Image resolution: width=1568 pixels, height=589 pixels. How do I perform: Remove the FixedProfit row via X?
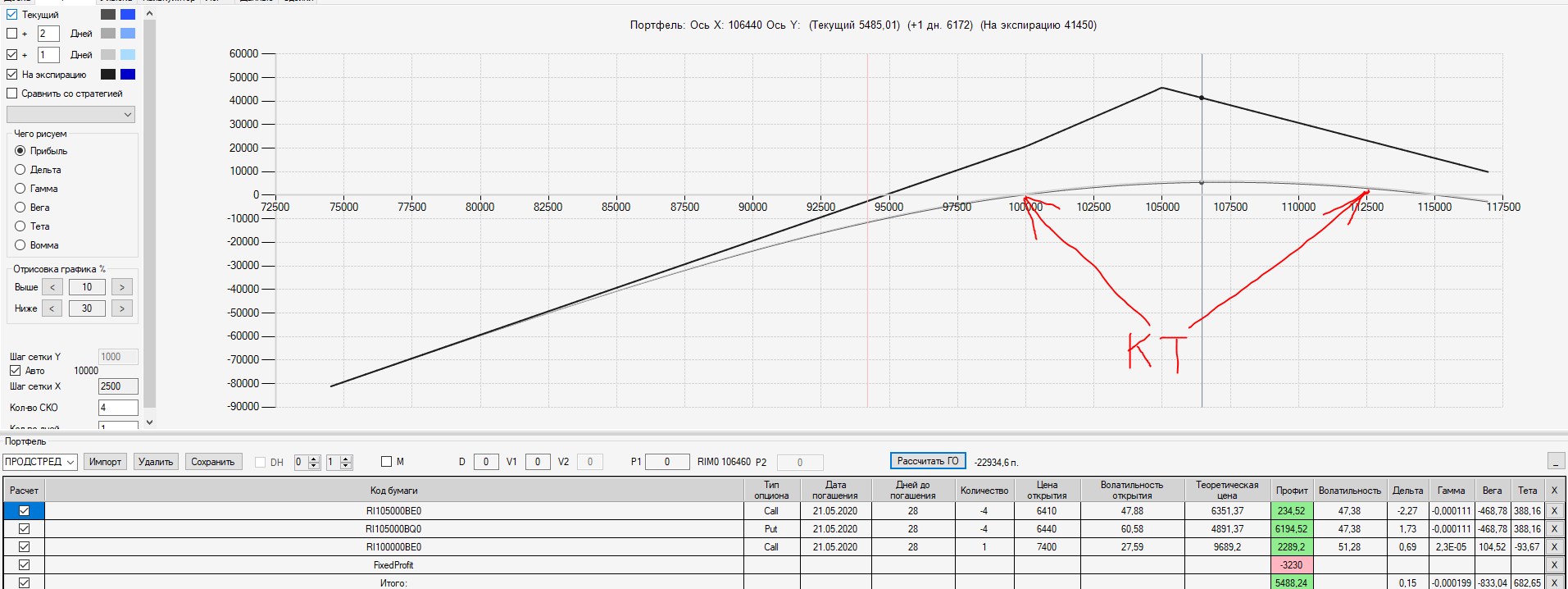1554,564
